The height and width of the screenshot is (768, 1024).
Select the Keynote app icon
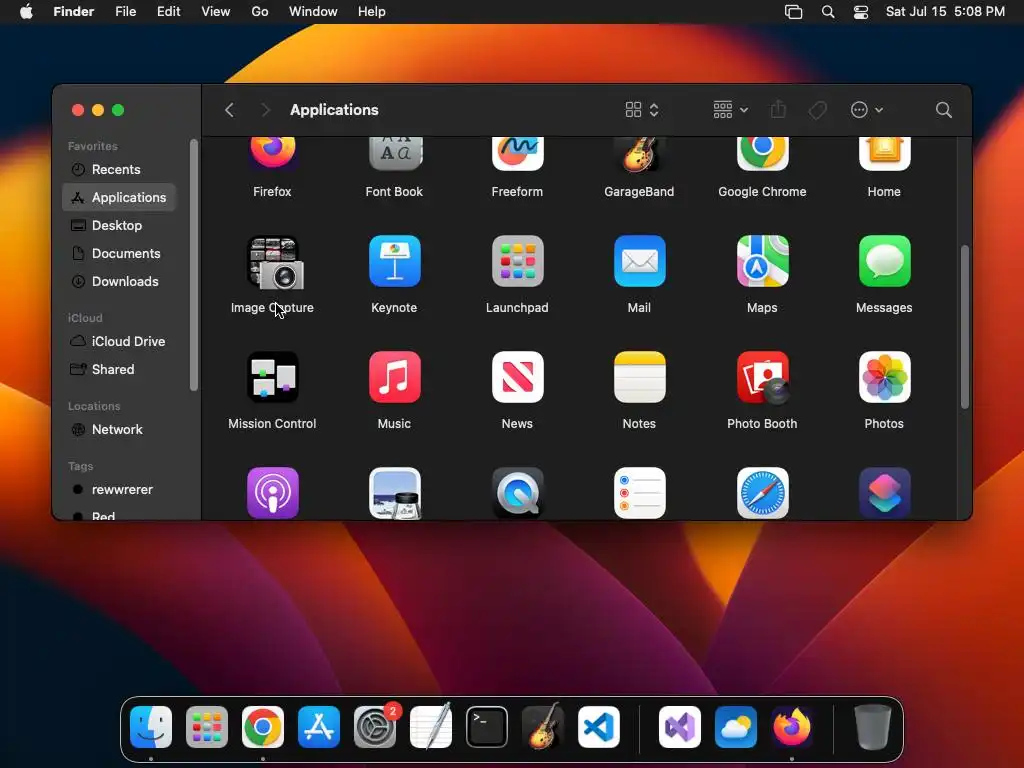[394, 261]
